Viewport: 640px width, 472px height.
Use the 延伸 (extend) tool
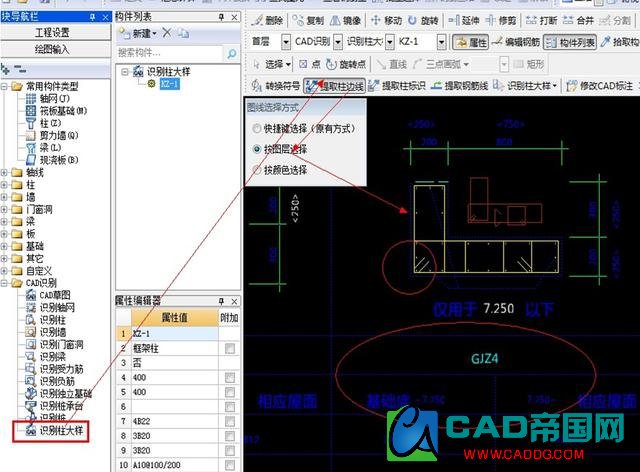pyautogui.click(x=464, y=20)
